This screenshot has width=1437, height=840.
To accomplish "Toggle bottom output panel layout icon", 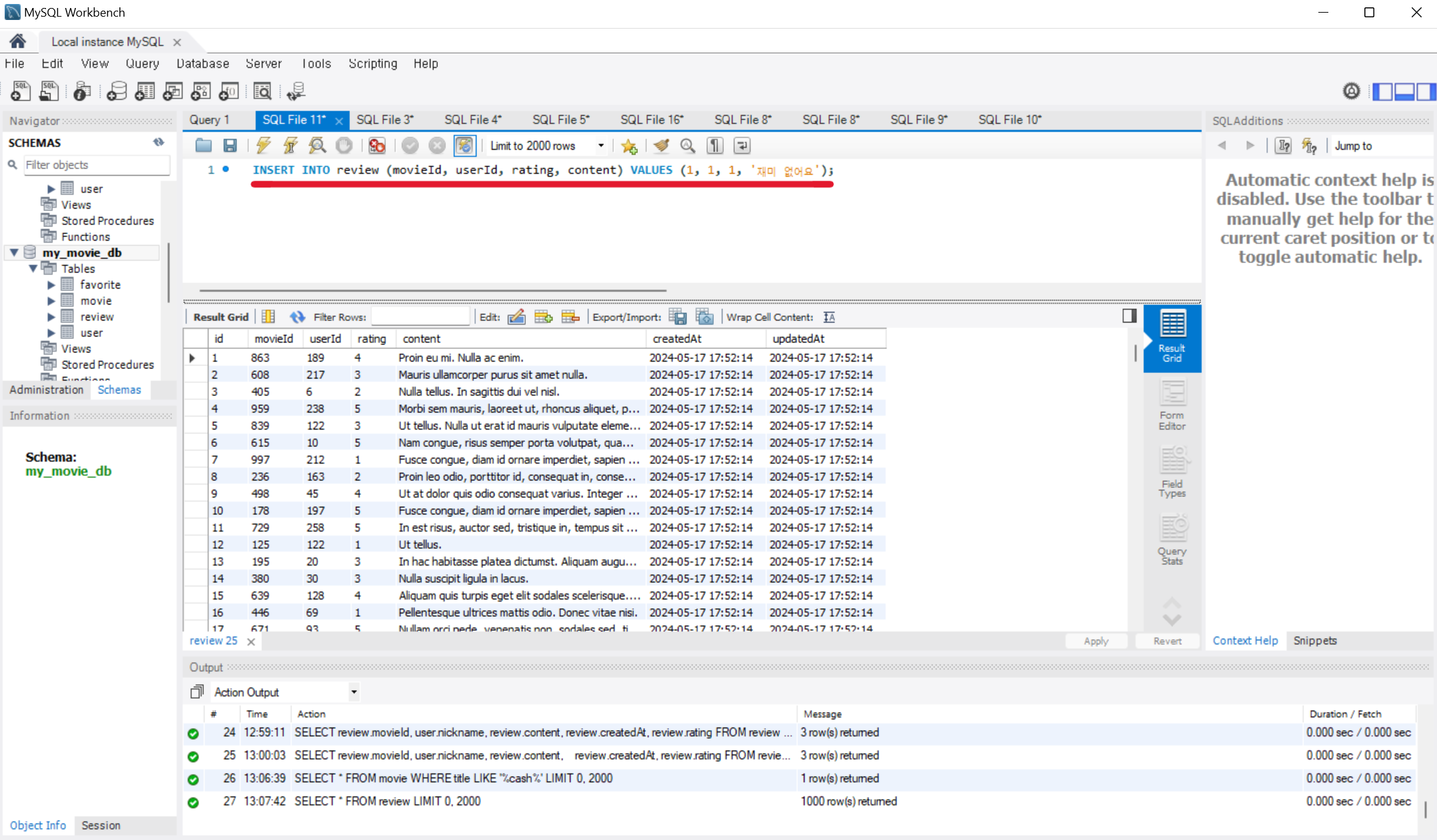I will [1404, 91].
